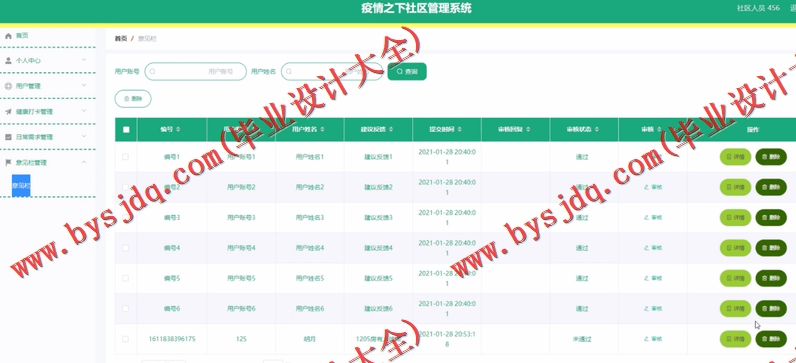The width and height of the screenshot is (796, 363).
Task: Sort by the 建议反馈 column arrows
Action: pyautogui.click(x=391, y=130)
